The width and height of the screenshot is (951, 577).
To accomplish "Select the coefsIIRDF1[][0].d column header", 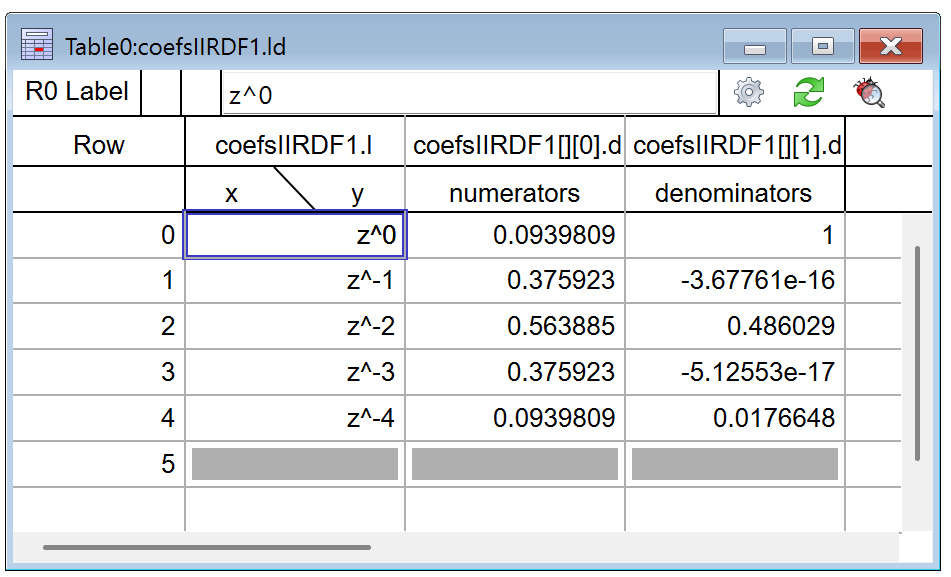I will [x=515, y=145].
